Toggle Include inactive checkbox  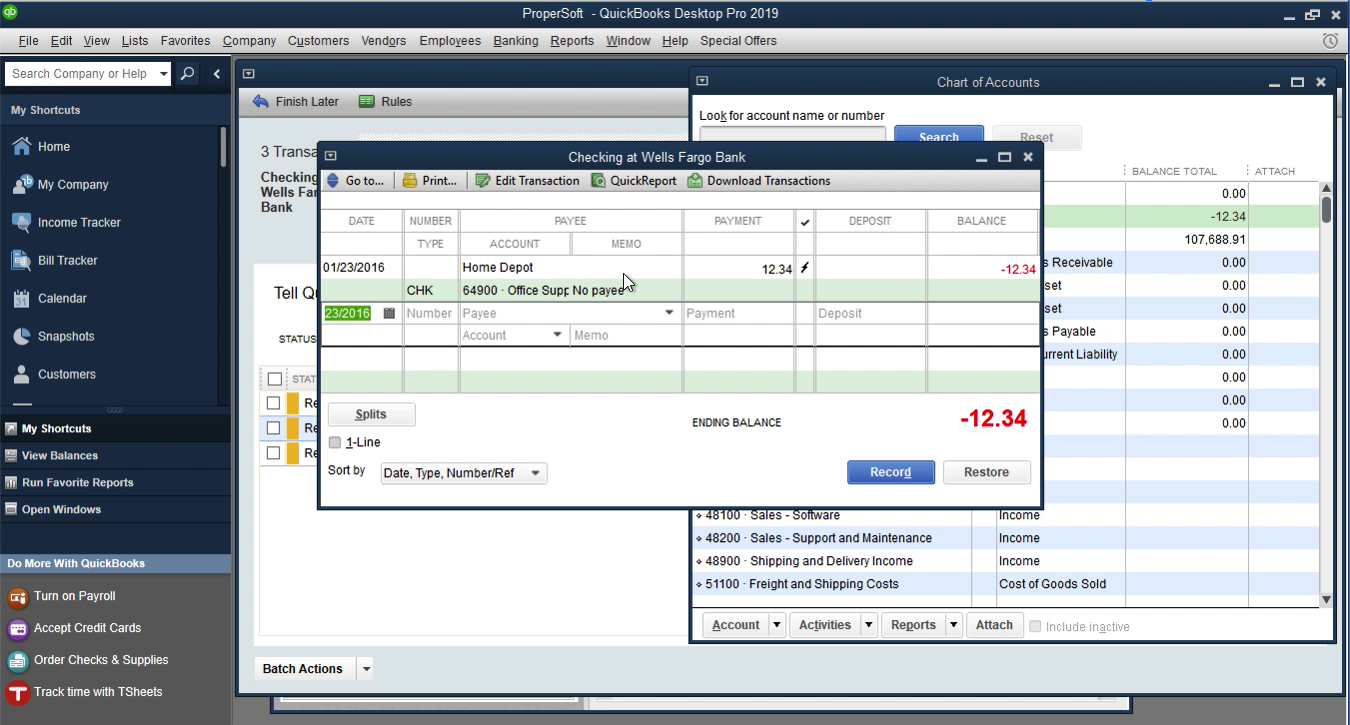[1035, 626]
